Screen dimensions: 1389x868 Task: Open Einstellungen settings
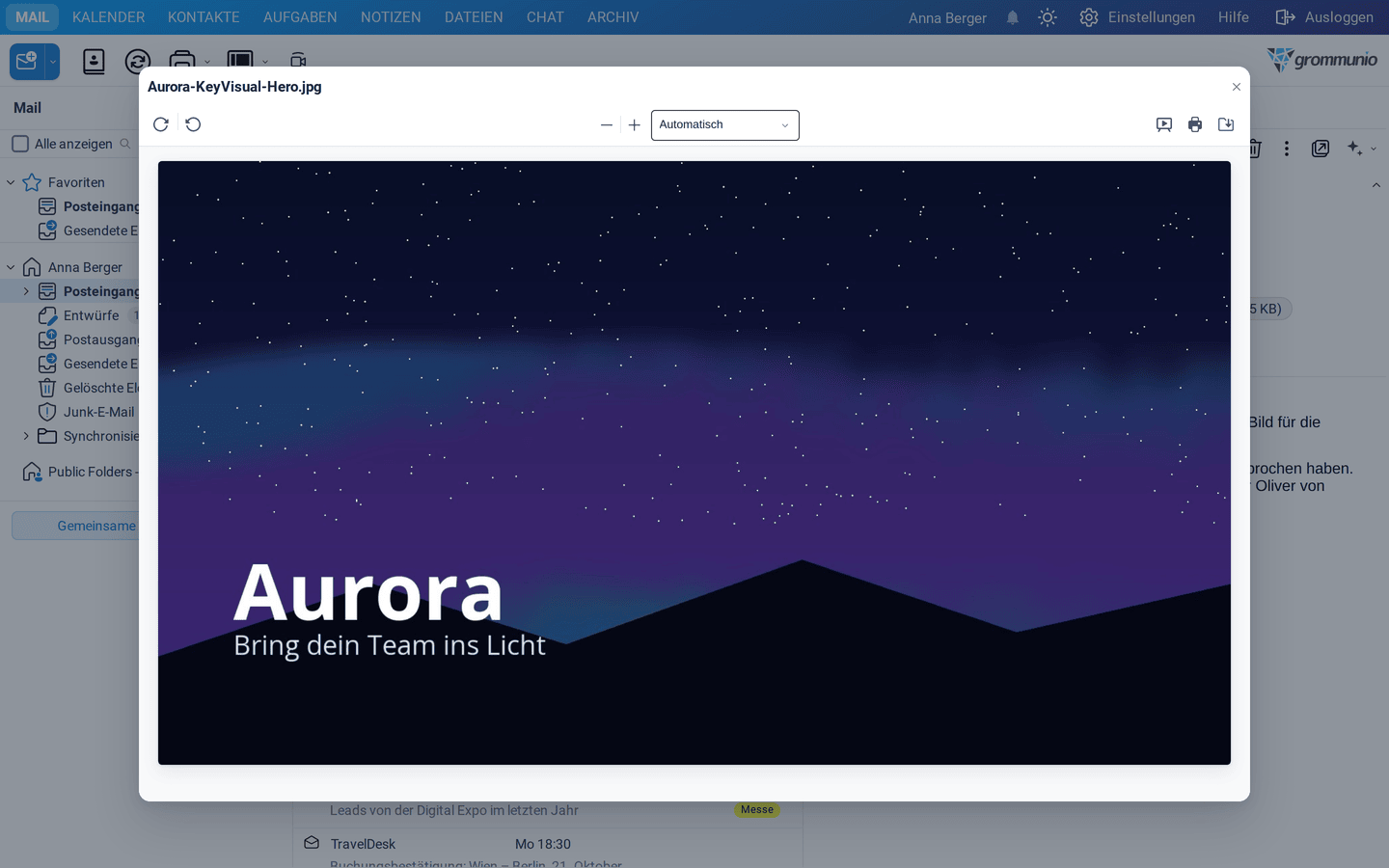1137,17
